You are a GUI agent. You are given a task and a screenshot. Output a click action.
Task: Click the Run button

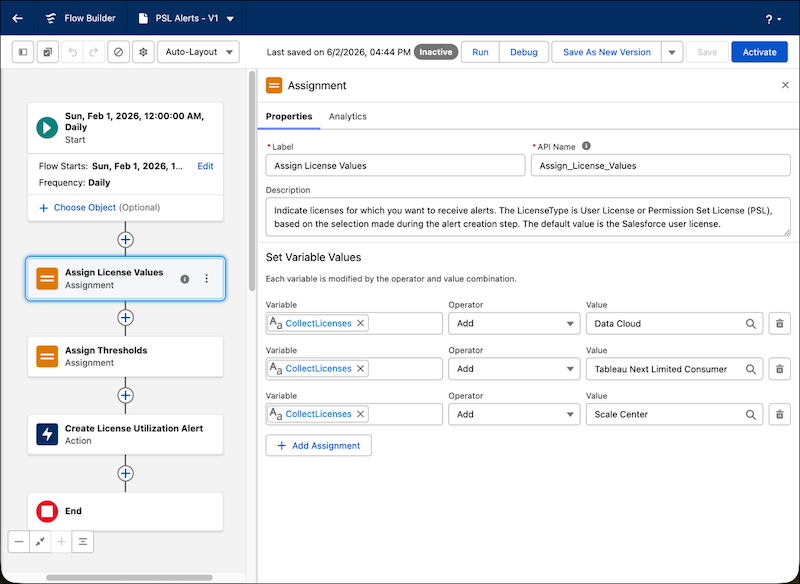[480, 52]
